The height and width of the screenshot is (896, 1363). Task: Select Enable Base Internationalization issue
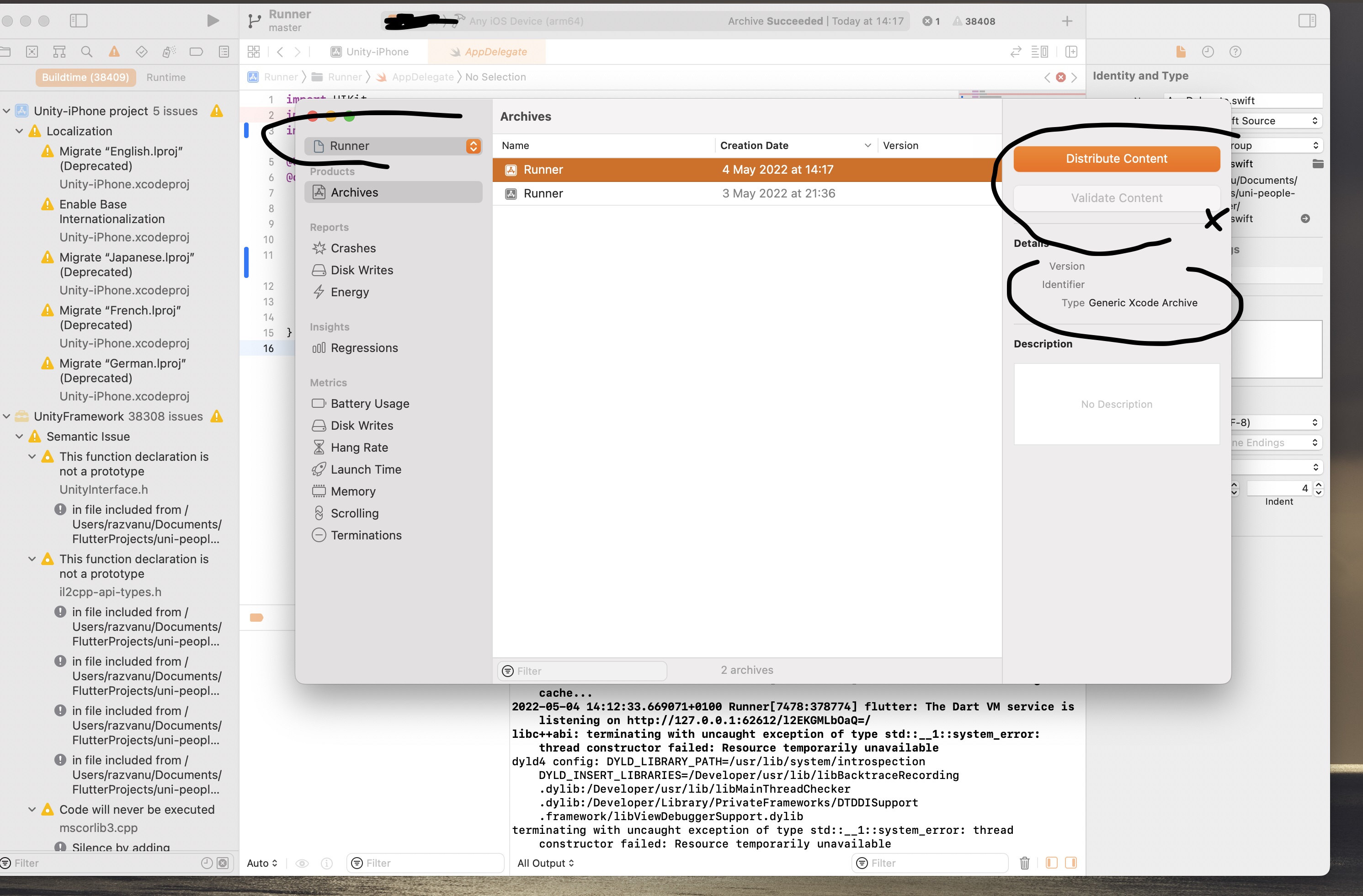pyautogui.click(x=112, y=212)
